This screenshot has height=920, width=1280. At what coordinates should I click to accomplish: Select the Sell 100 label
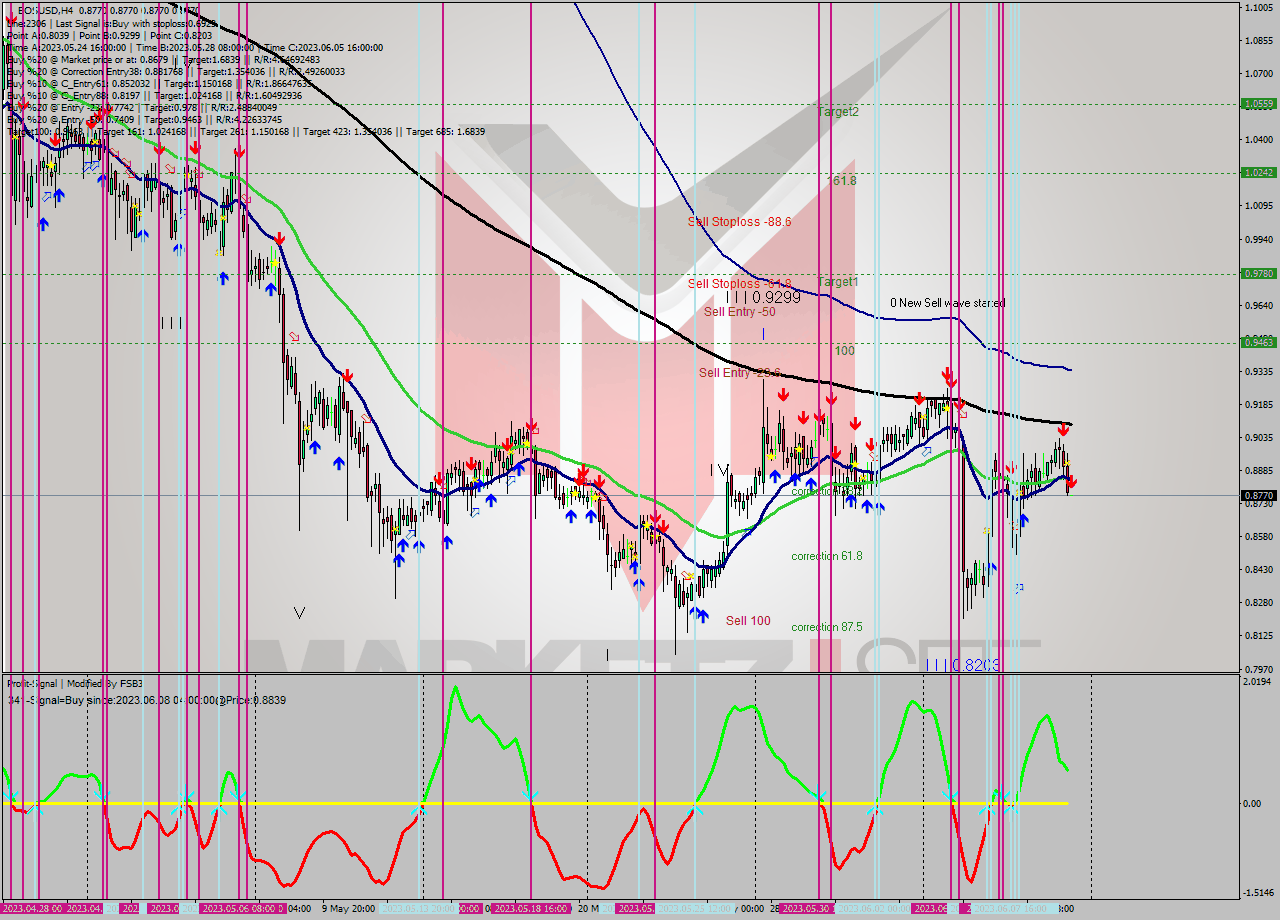[748, 621]
